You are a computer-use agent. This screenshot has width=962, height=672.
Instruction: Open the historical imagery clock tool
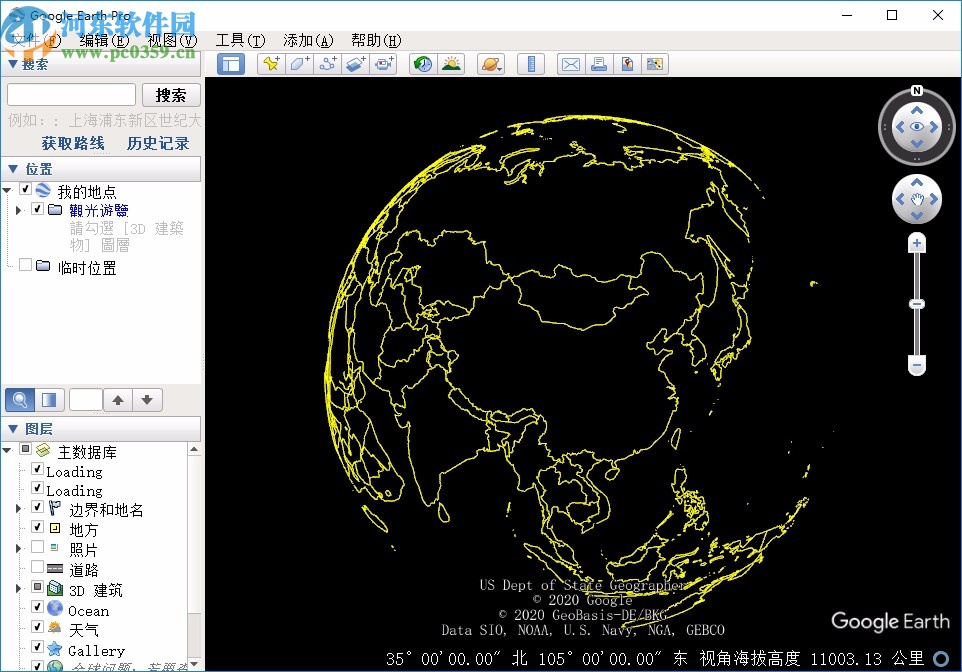pyautogui.click(x=423, y=64)
